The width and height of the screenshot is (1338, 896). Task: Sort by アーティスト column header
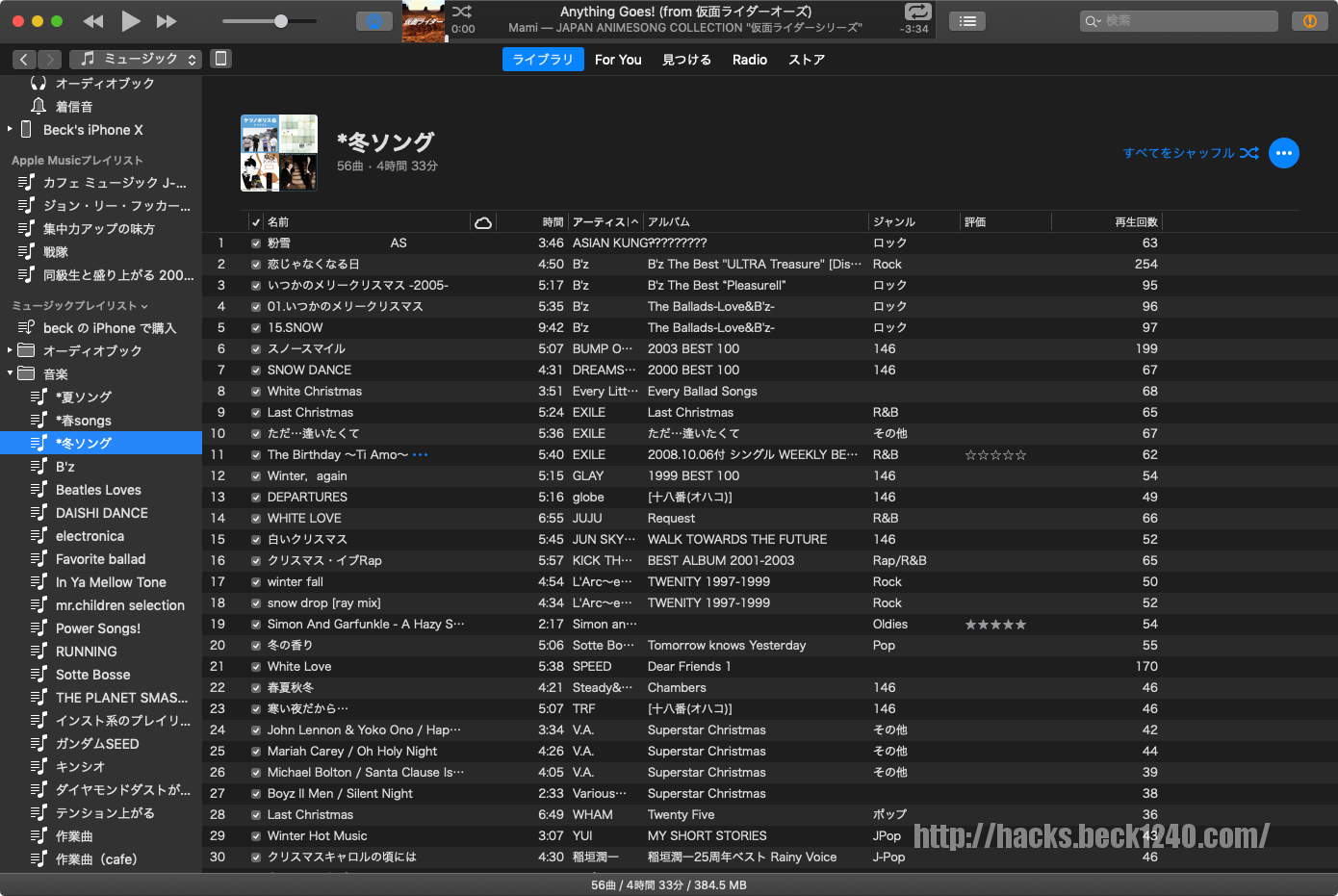[x=605, y=222]
